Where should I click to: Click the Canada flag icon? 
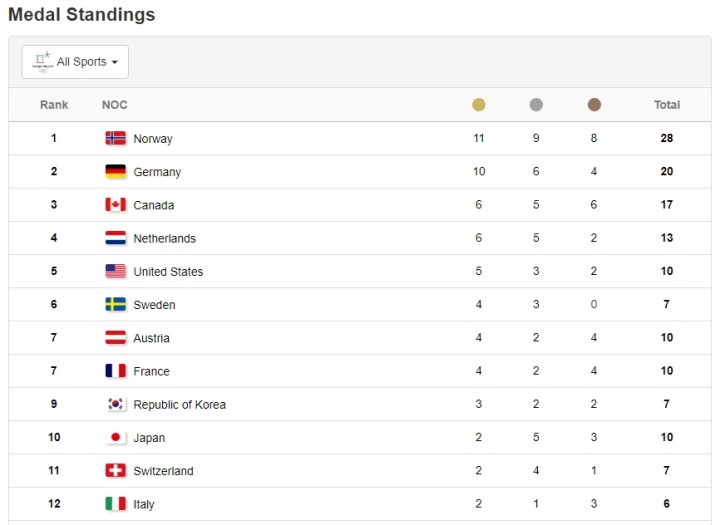116,205
